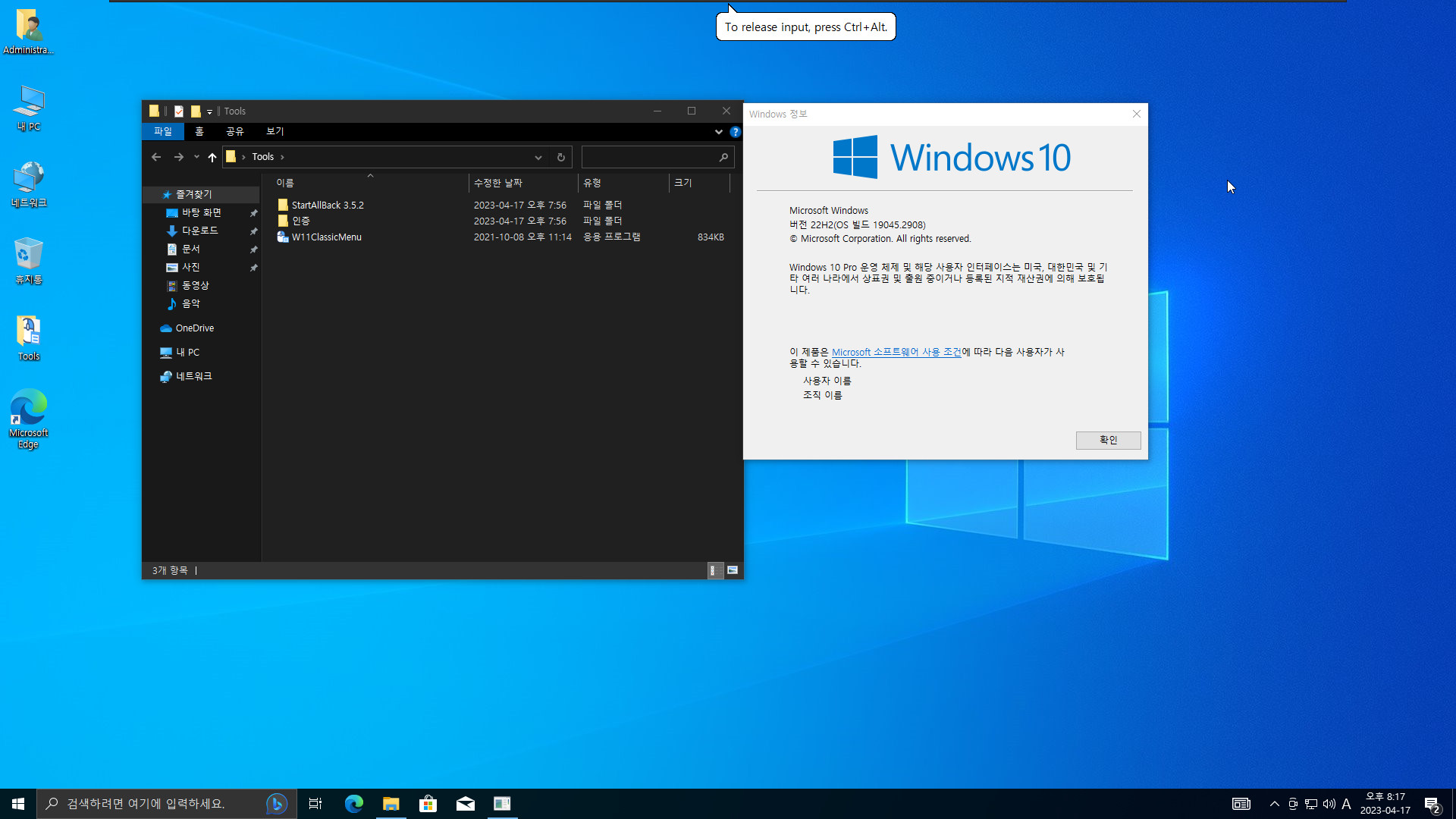
Task: Open the 휴지통 recycle bin icon
Action: [29, 261]
